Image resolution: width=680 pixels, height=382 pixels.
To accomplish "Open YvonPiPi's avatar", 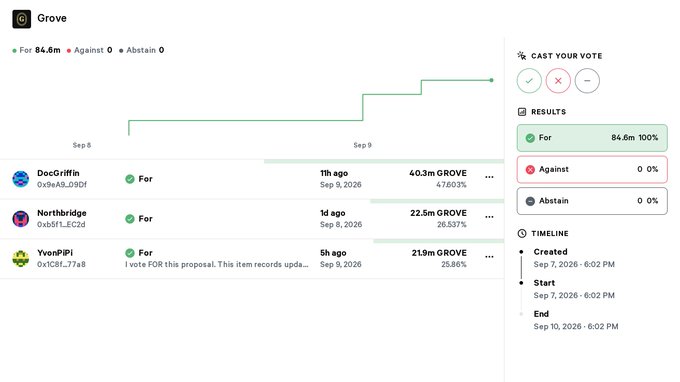I will [20, 258].
